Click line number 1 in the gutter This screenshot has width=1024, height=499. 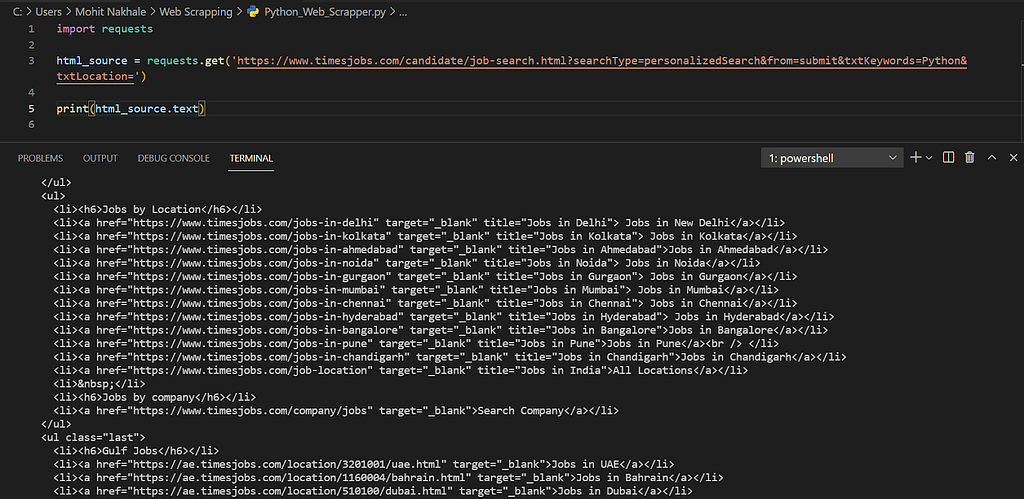31,29
